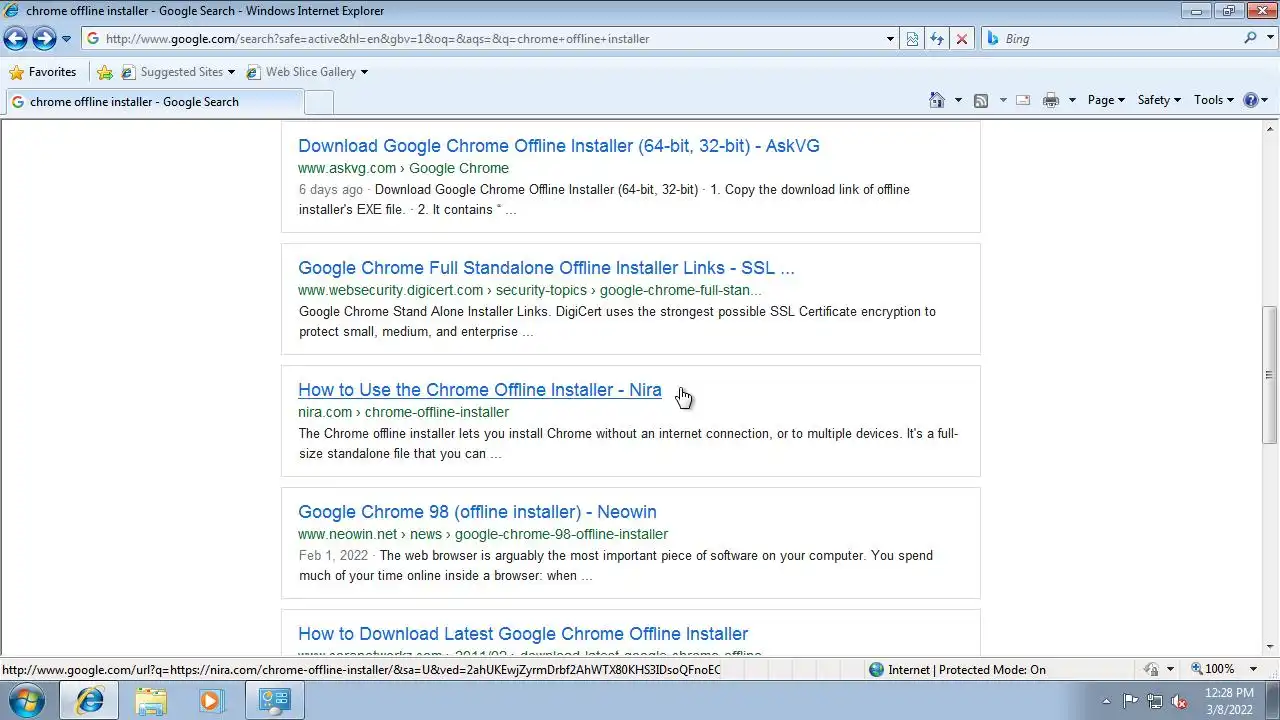
Task: Open Windows Media Player taskbar icon
Action: pos(211,701)
